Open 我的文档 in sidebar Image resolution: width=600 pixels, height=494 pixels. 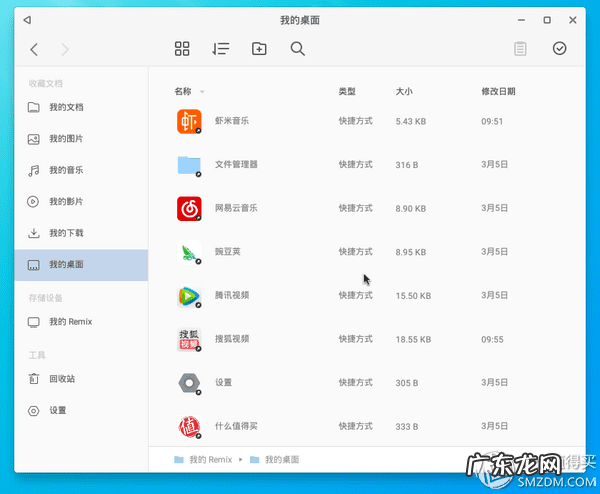click(x=66, y=107)
